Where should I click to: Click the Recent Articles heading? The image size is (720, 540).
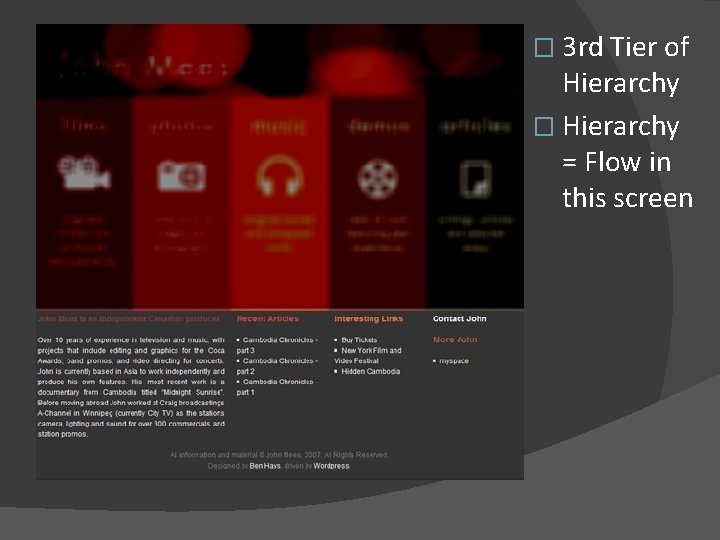(x=268, y=319)
